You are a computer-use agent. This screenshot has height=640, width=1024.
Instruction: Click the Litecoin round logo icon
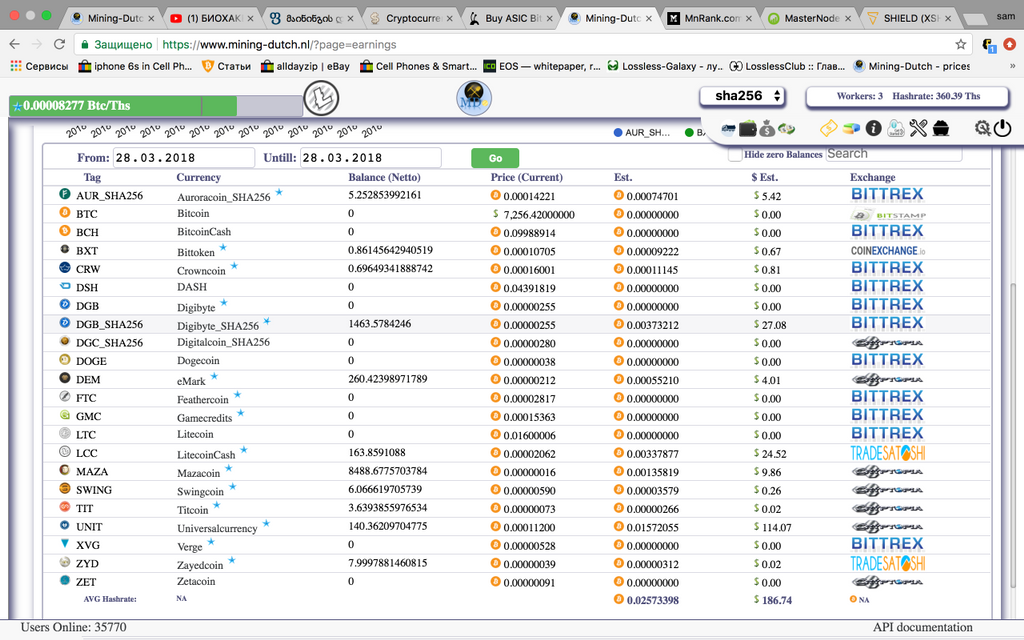coord(321,99)
